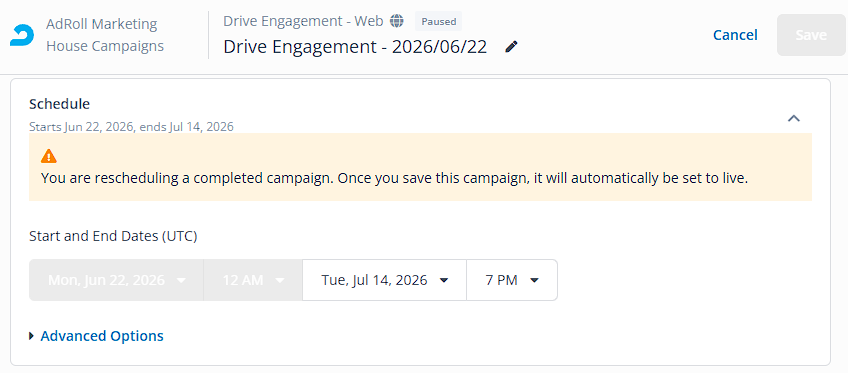Open the start date Mon, Jun 22, 2026 dropdown

pos(116,280)
